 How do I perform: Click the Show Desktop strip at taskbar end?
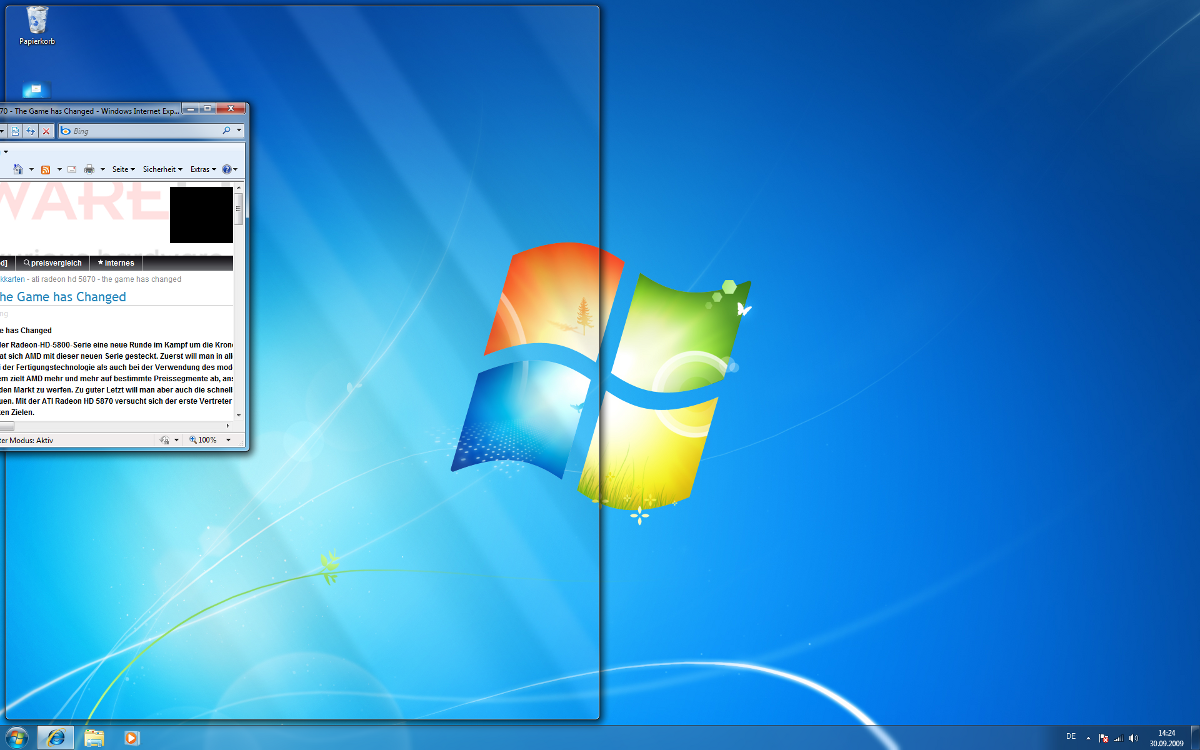pyautogui.click(x=1195, y=737)
